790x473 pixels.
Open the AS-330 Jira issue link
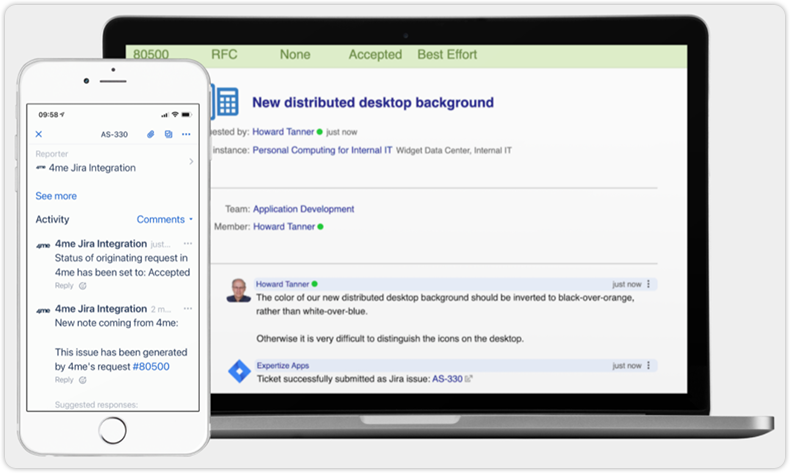(447, 379)
